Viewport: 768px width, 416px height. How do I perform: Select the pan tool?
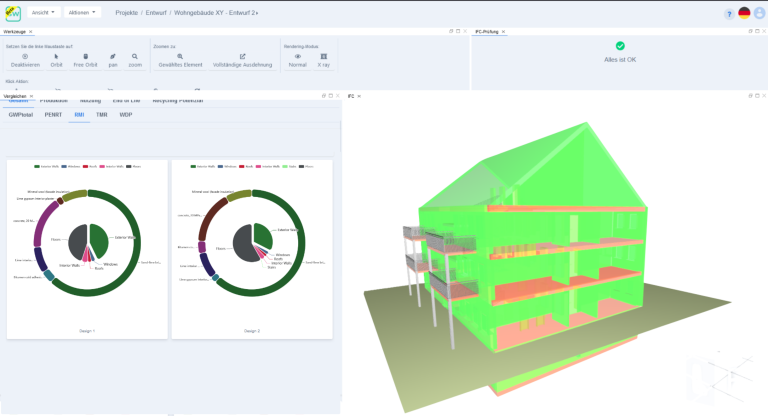(x=113, y=60)
